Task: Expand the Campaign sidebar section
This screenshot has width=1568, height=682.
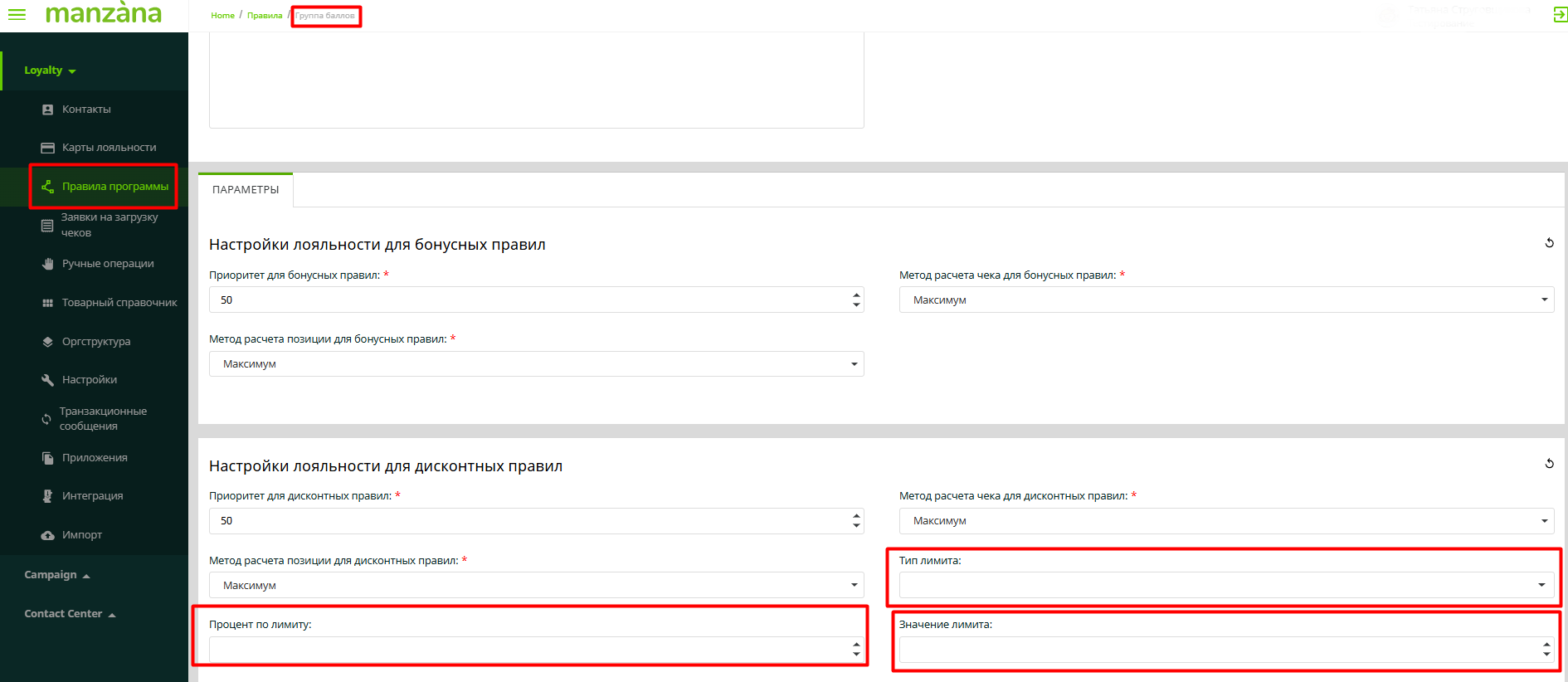Action: tap(56, 575)
